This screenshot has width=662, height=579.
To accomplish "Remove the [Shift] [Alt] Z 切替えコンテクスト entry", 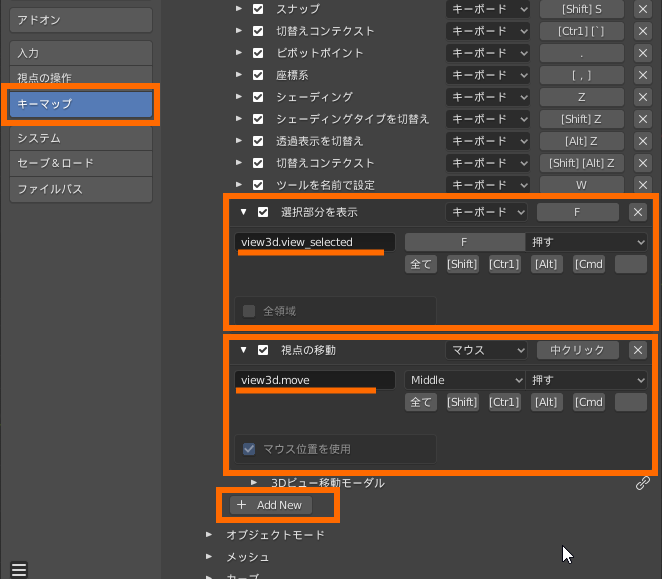I will 643,163.
